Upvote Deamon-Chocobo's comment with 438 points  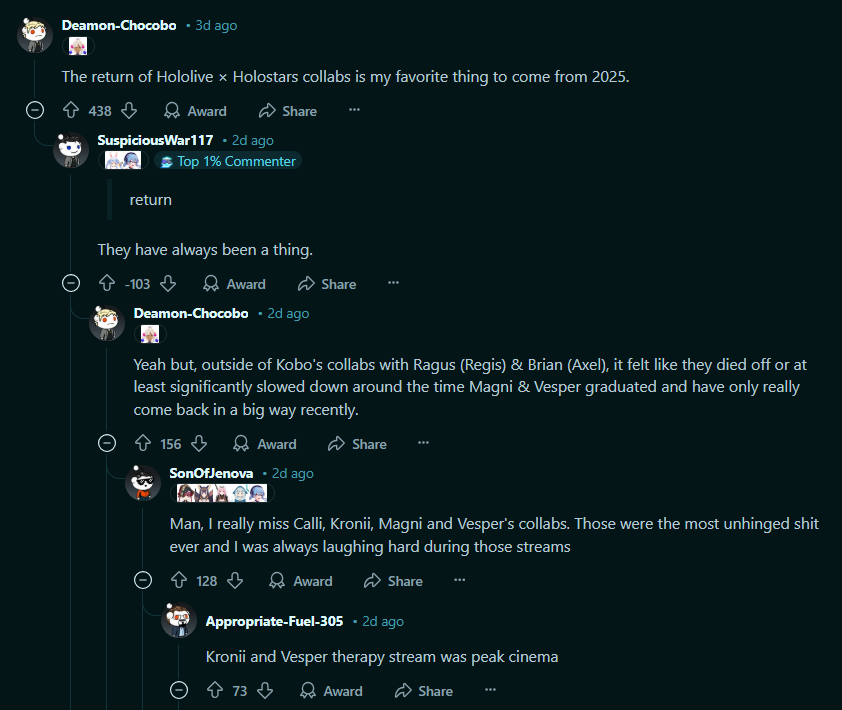(71, 111)
